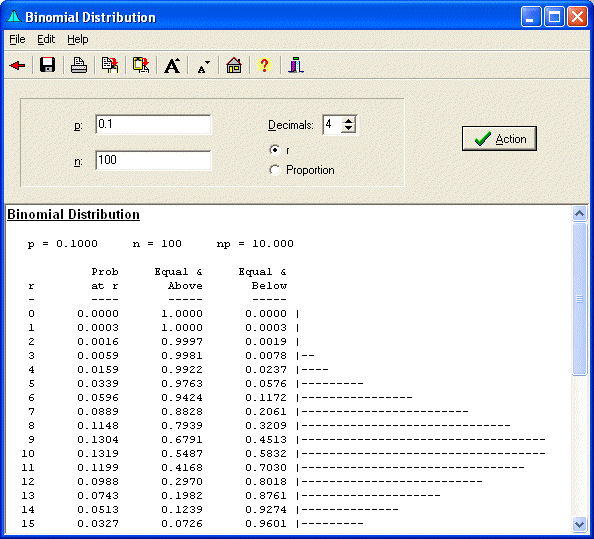Image resolution: width=594 pixels, height=539 pixels.
Task: Click the copy text to clipboard icon
Action: click(110, 65)
